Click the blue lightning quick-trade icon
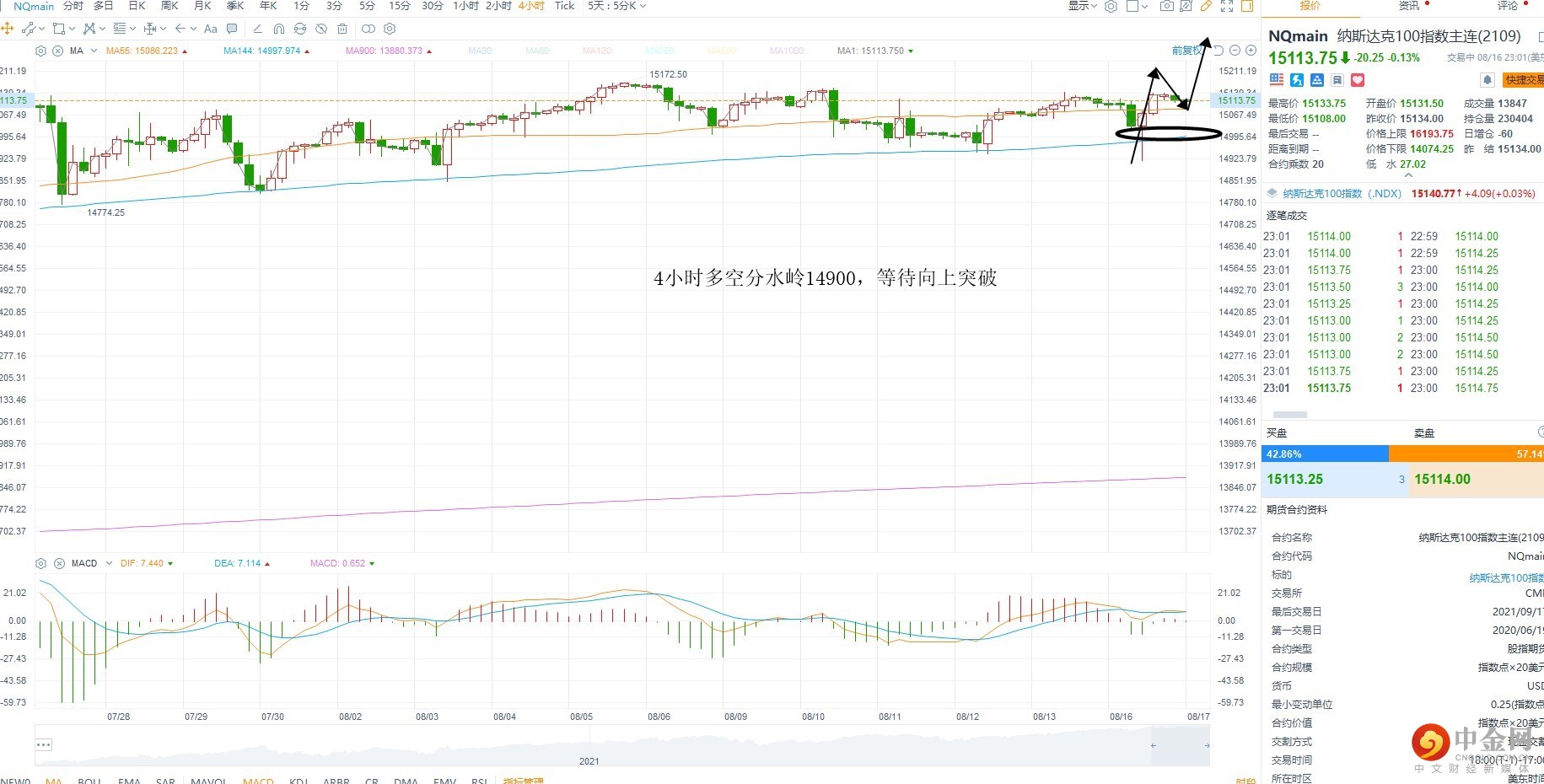Image resolution: width=1544 pixels, height=784 pixels. click(1297, 80)
